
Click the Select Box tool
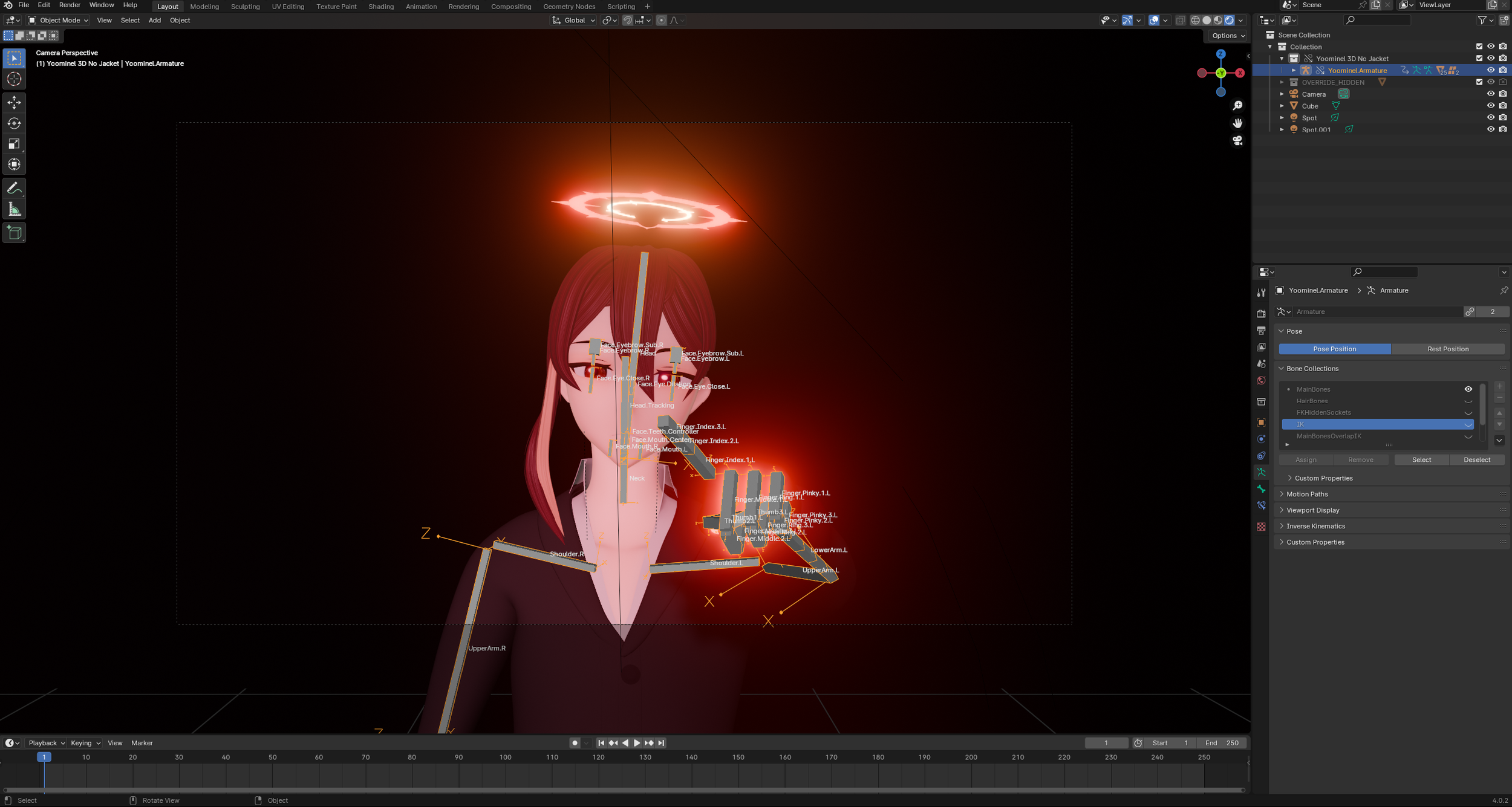14,58
